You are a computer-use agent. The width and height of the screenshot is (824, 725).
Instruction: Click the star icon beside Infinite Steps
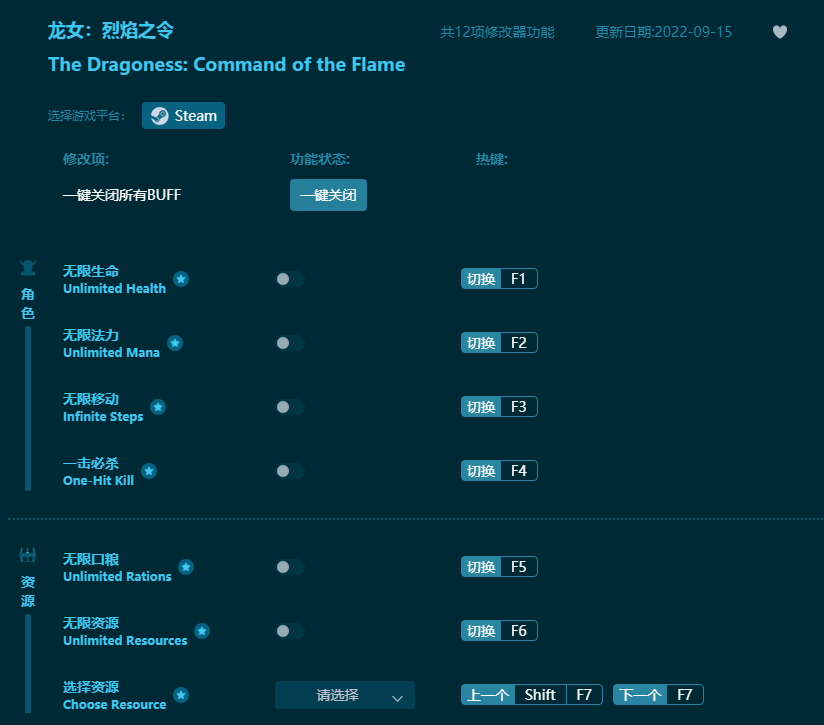point(158,407)
